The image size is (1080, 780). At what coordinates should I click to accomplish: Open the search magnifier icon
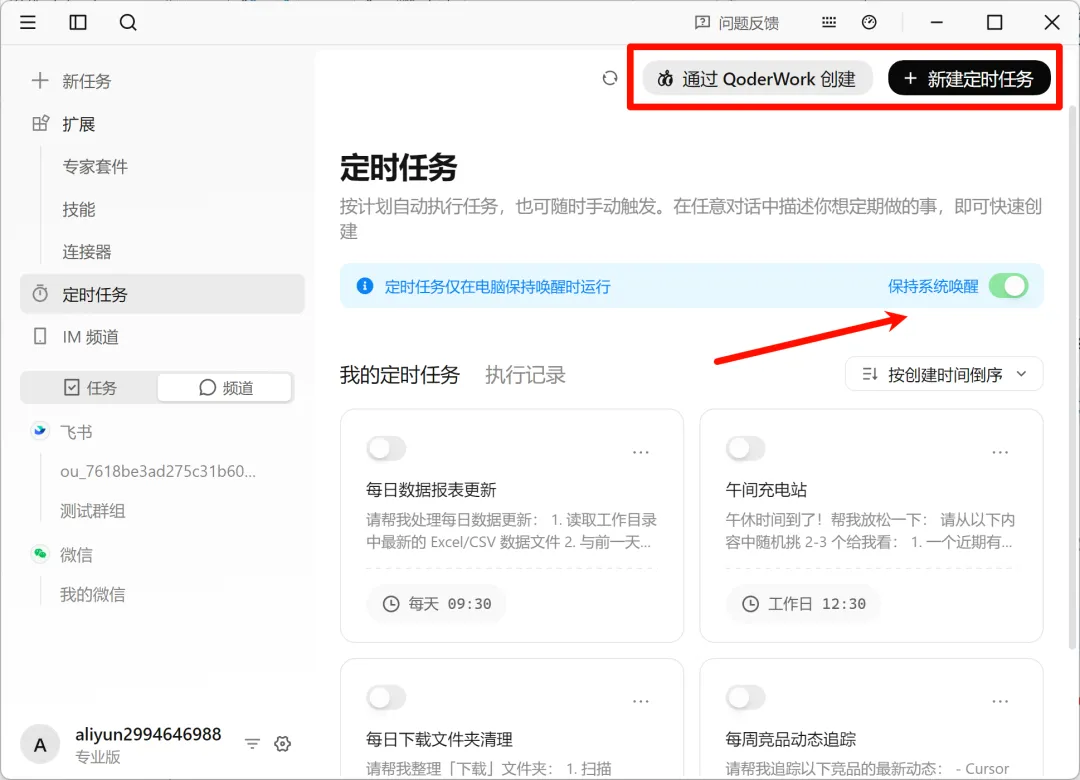click(128, 23)
